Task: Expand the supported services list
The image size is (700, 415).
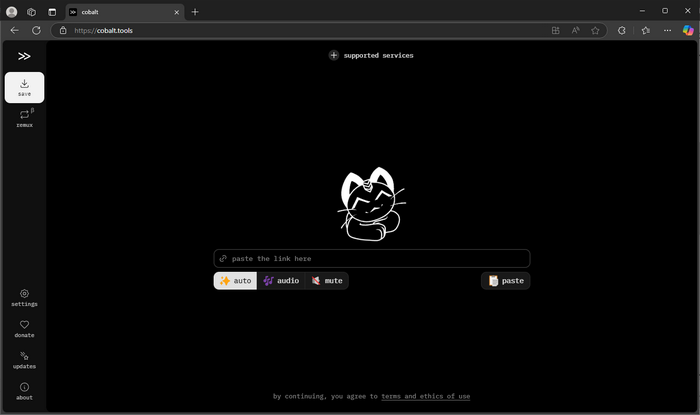Action: click(371, 55)
